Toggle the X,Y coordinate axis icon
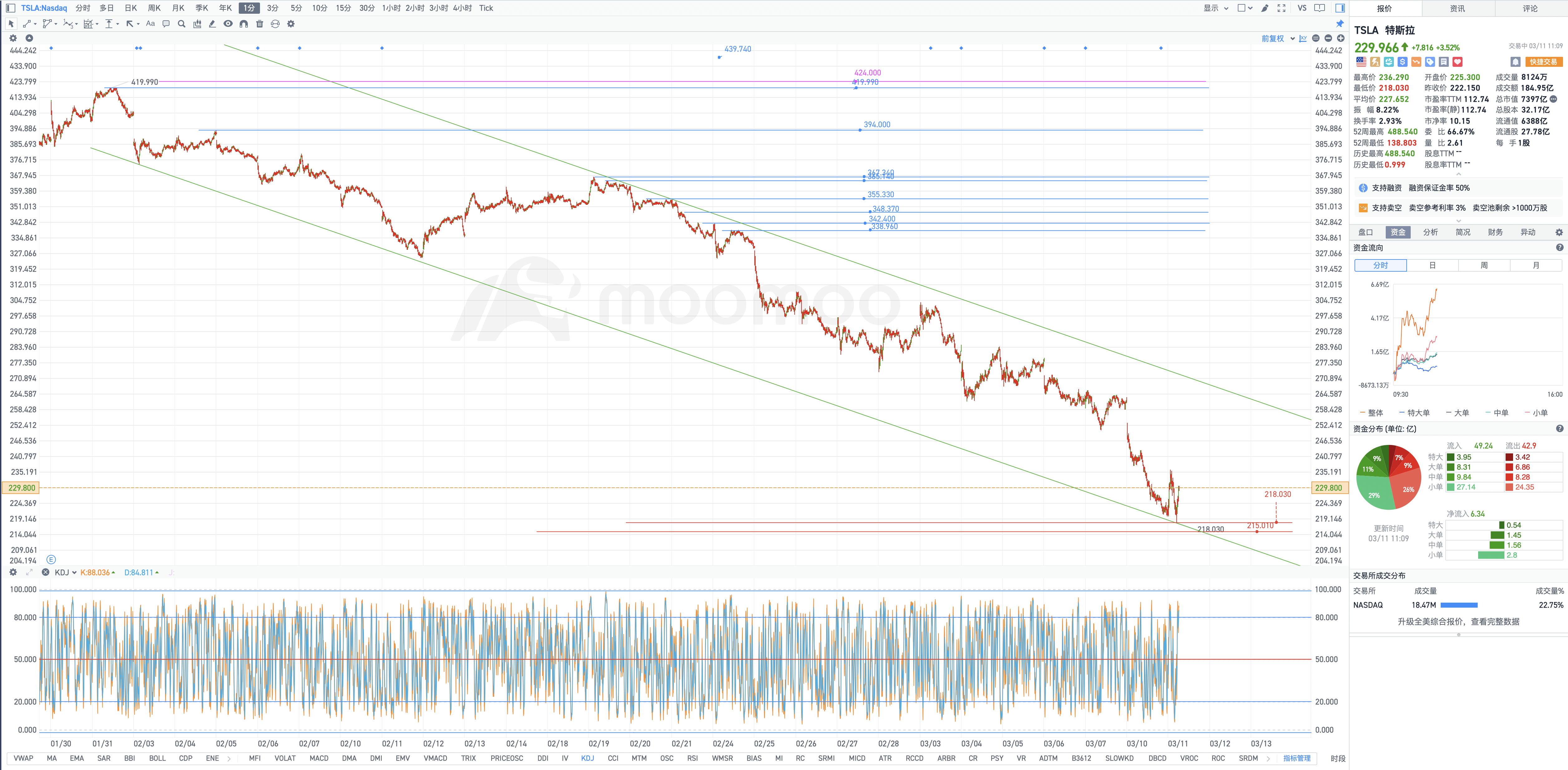Image resolution: width=1568 pixels, height=770 pixels. 1303,38
